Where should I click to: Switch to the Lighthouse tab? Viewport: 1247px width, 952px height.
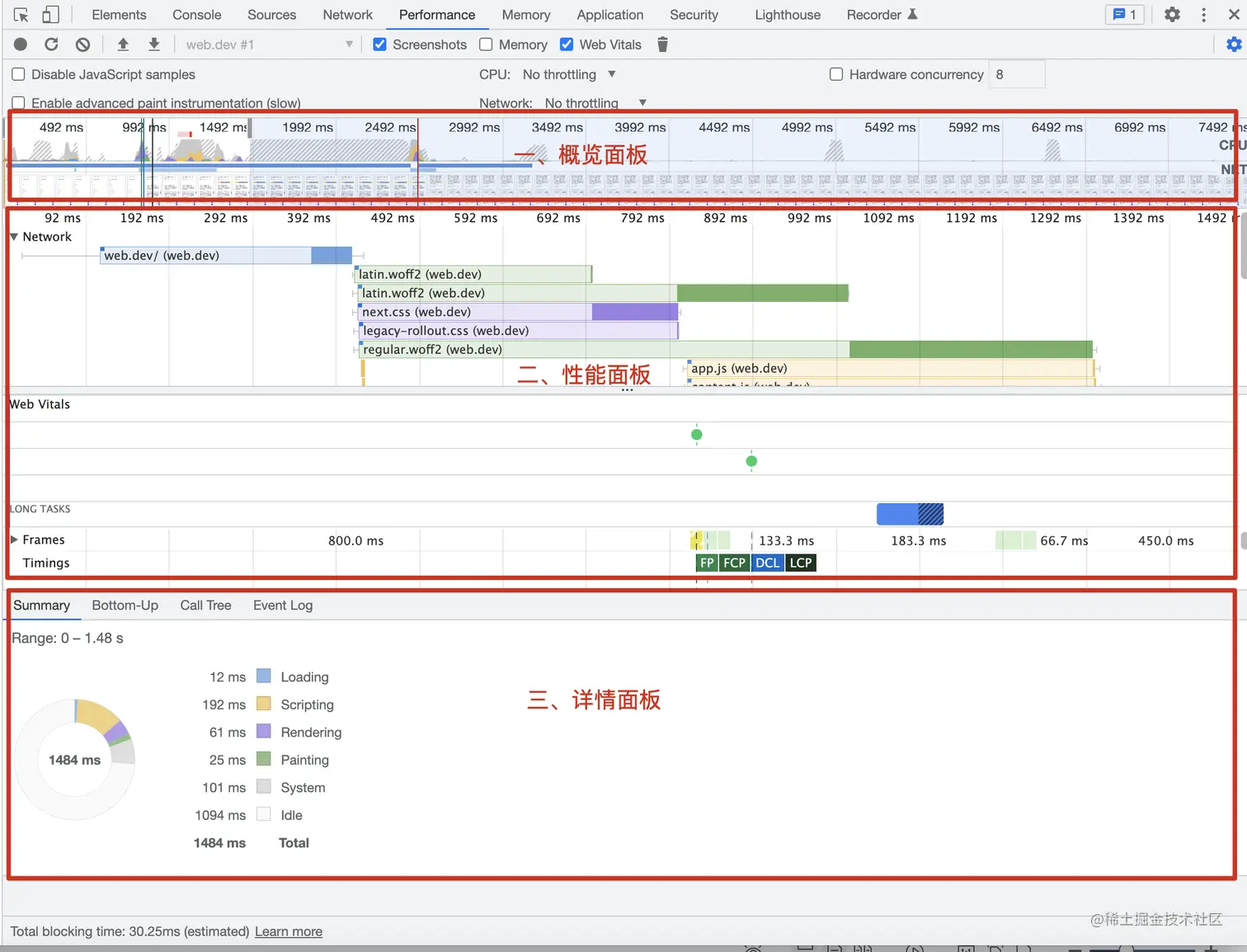tap(788, 15)
